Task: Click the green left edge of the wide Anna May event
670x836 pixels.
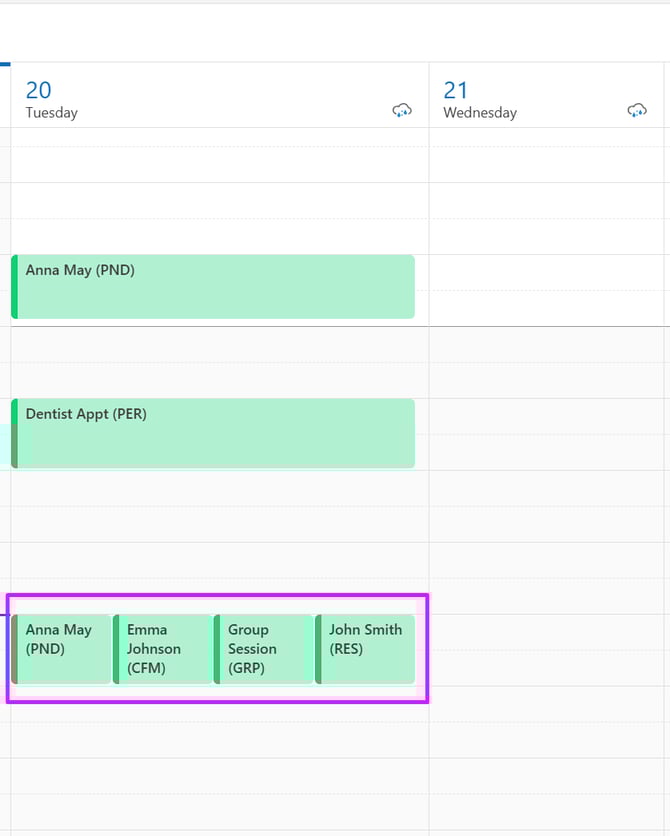Action: tap(14, 287)
